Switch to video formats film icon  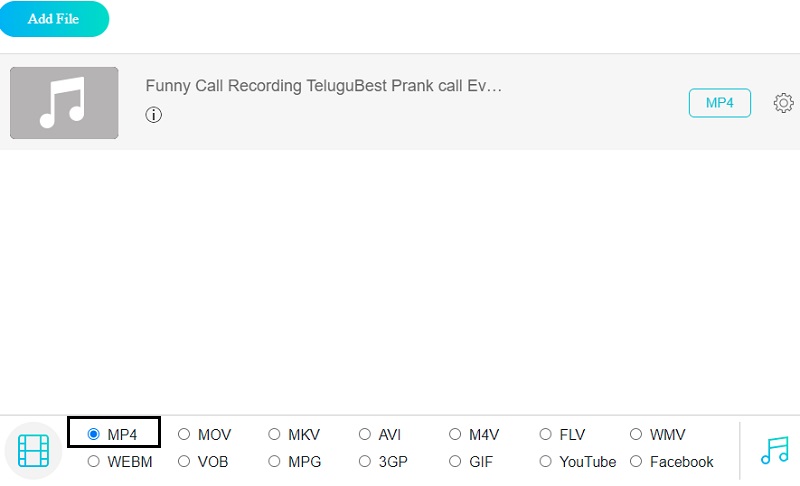pos(33,451)
